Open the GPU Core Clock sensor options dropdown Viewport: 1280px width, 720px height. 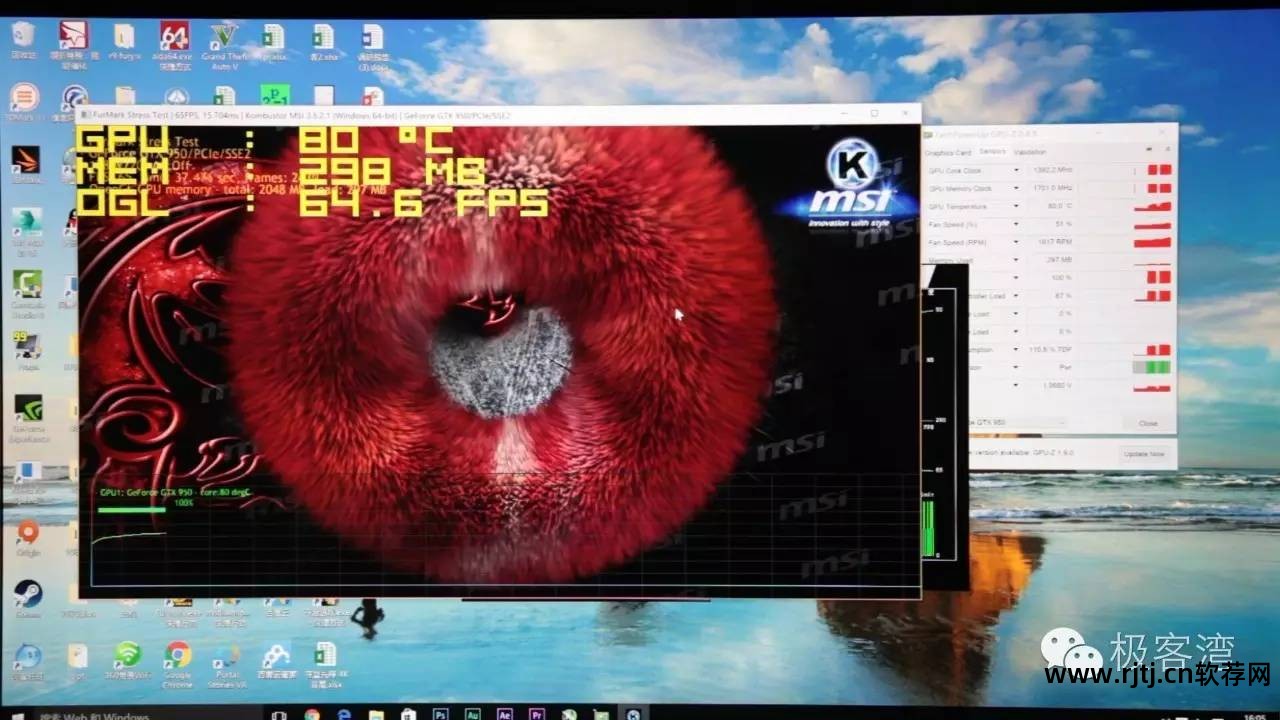point(1017,169)
